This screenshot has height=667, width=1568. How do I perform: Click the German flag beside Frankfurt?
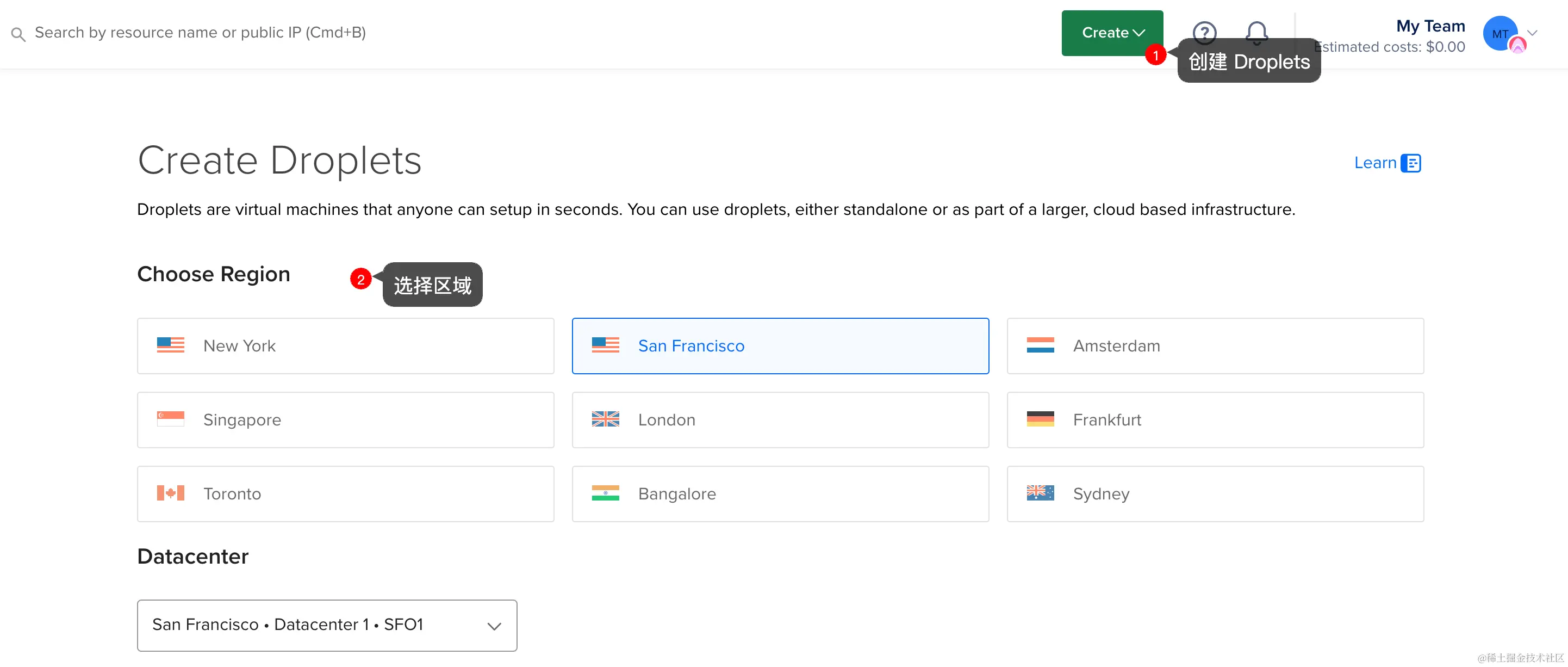[1040, 419]
